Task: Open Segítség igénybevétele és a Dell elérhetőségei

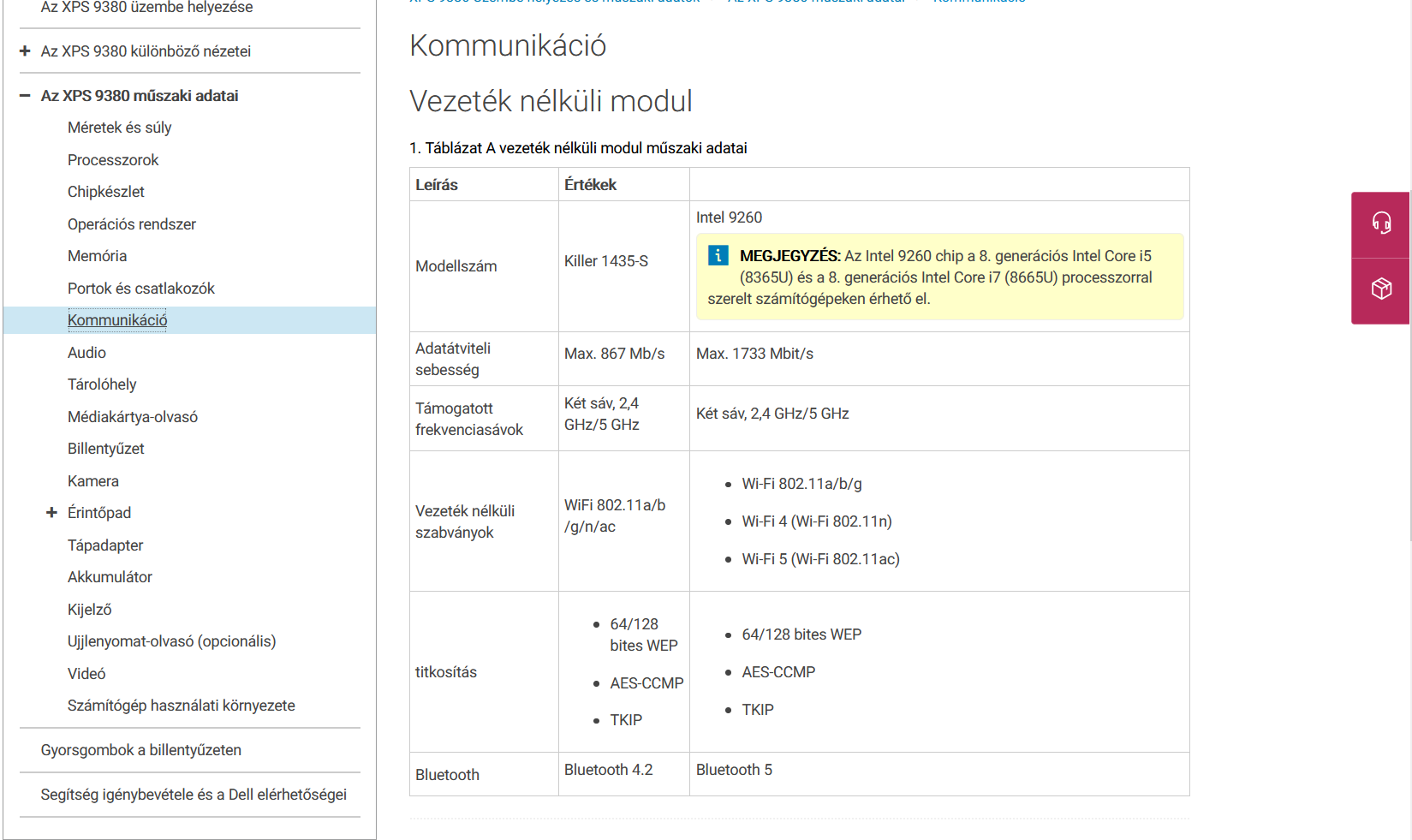Action: coord(194,795)
